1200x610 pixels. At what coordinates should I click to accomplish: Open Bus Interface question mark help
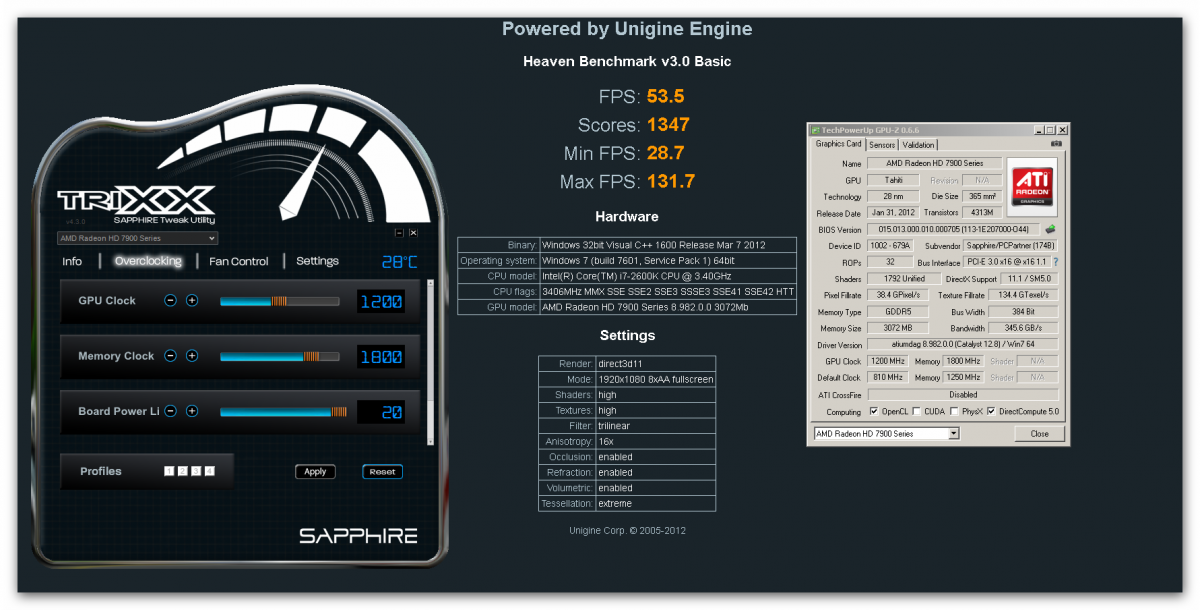(1055, 262)
